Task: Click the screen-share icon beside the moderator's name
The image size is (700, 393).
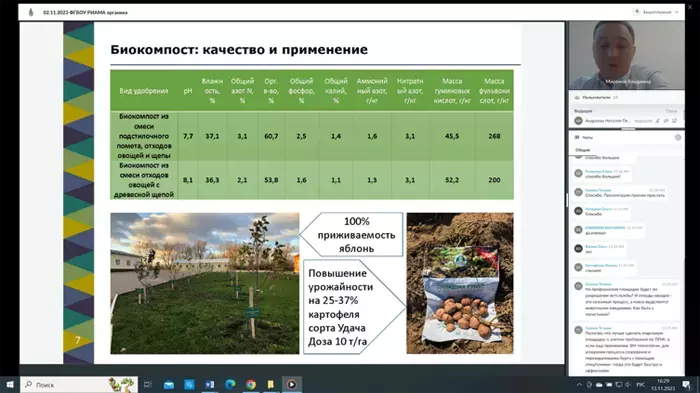Action: coord(674,121)
